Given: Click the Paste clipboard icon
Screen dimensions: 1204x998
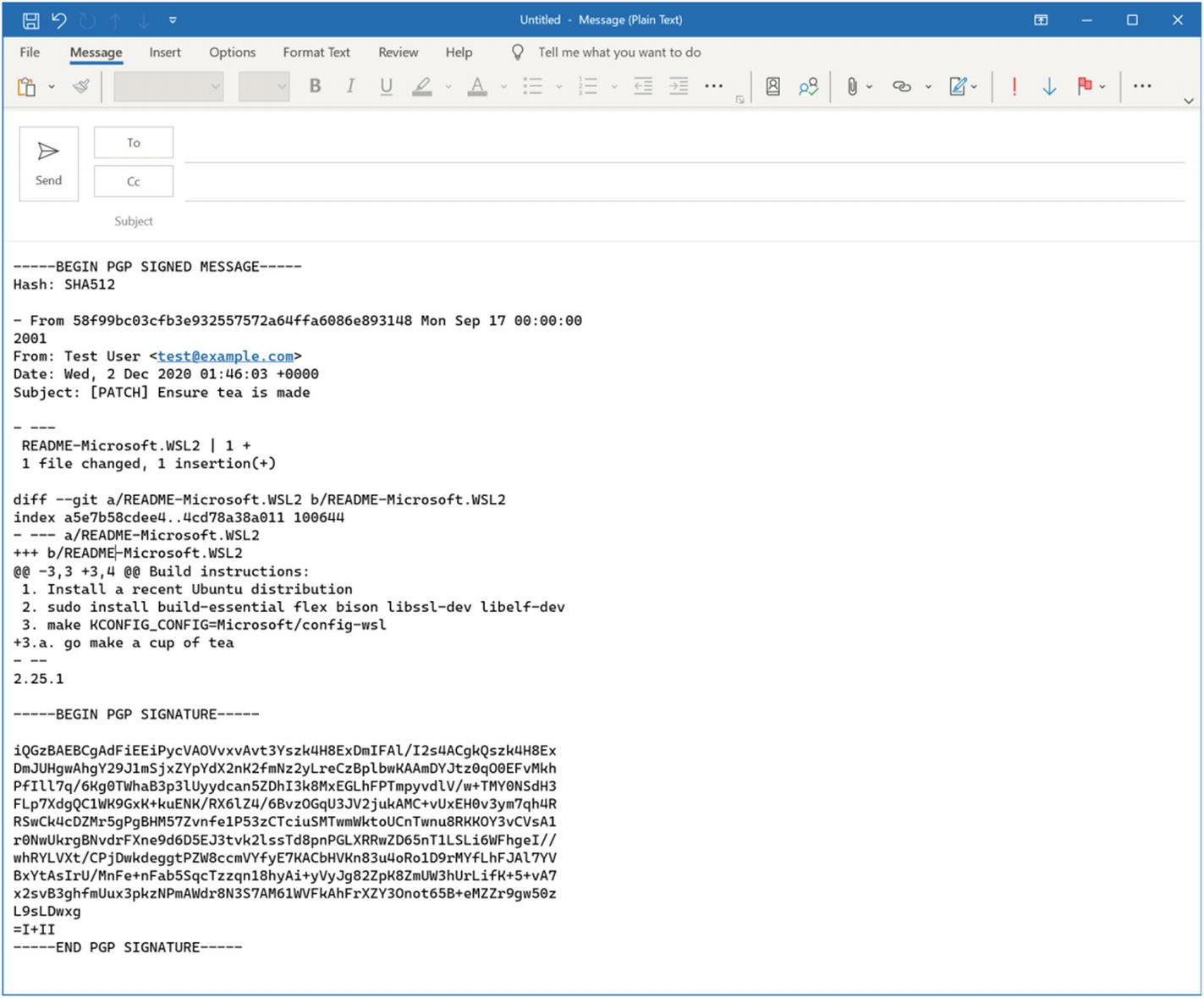Looking at the screenshot, I should pos(27,86).
